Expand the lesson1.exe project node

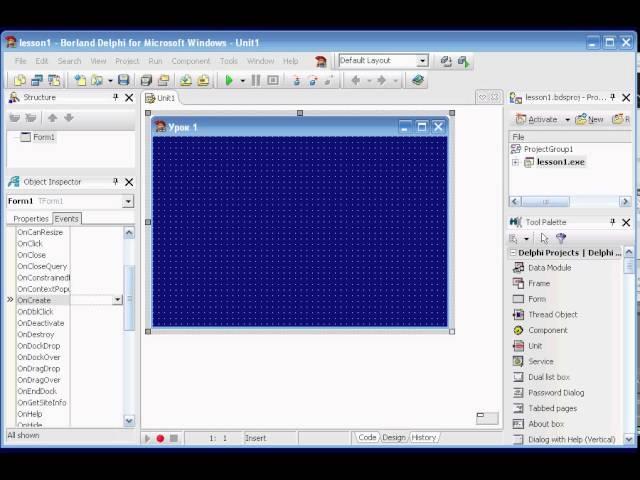[x=516, y=162]
